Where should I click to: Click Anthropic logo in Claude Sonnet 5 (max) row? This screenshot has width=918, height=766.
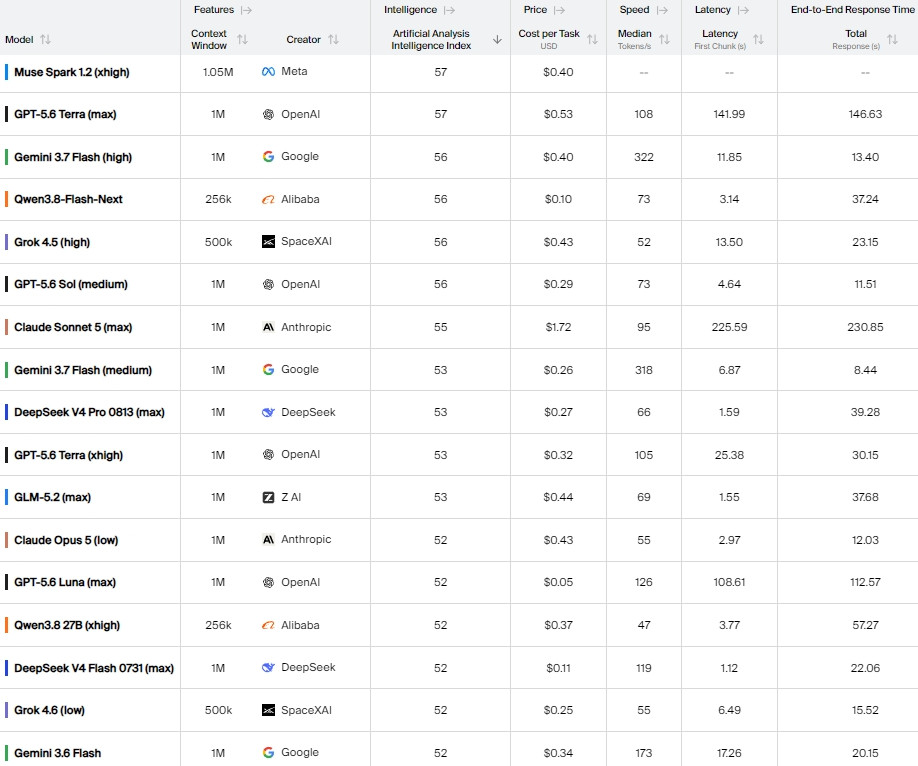[x=268, y=327]
